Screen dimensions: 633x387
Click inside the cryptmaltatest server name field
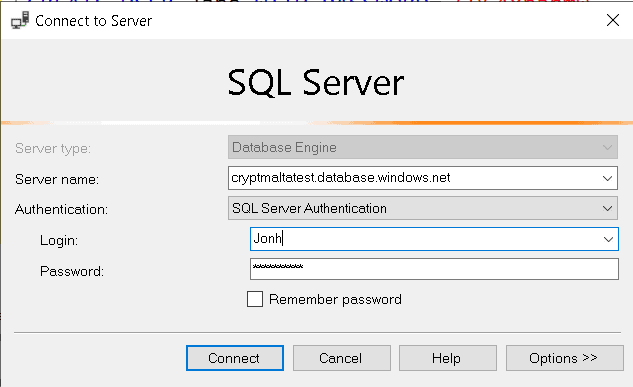(414, 178)
